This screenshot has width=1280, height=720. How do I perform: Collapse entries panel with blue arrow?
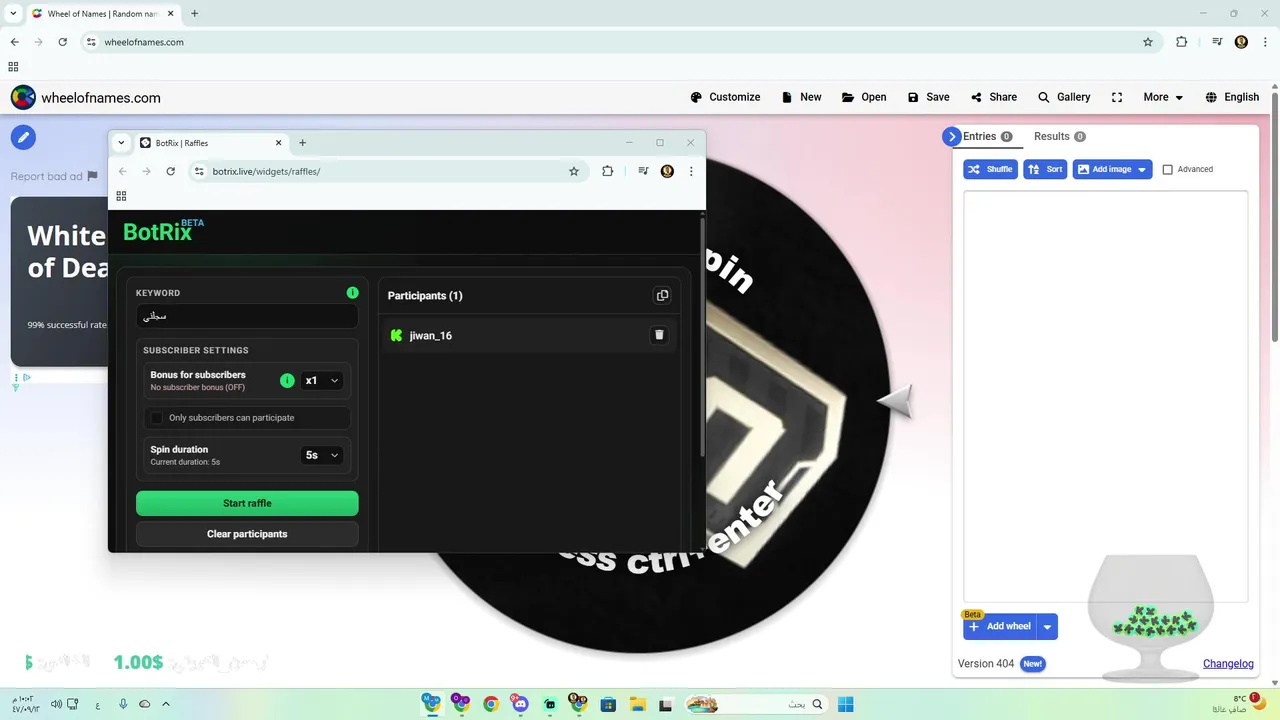coord(951,137)
